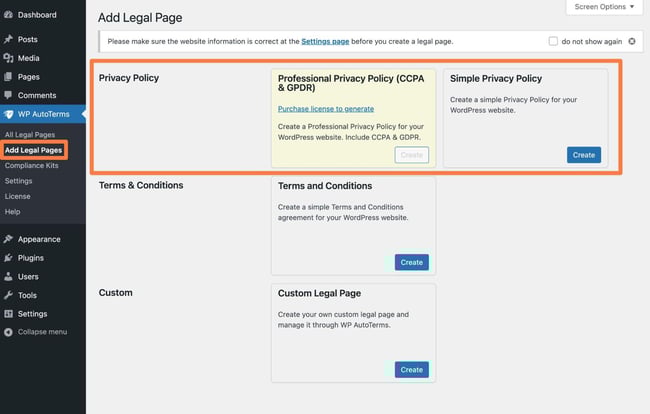
Task: Open the Compliance Kits submenu
Action: 32,165
